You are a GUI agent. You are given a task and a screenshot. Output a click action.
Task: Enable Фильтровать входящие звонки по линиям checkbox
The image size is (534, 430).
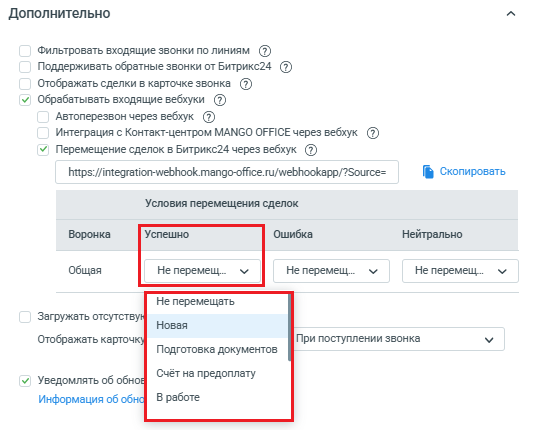pos(25,51)
